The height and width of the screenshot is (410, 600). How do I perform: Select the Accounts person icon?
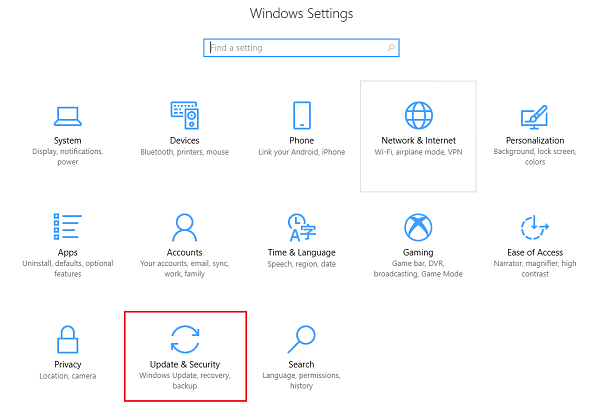coord(184,227)
